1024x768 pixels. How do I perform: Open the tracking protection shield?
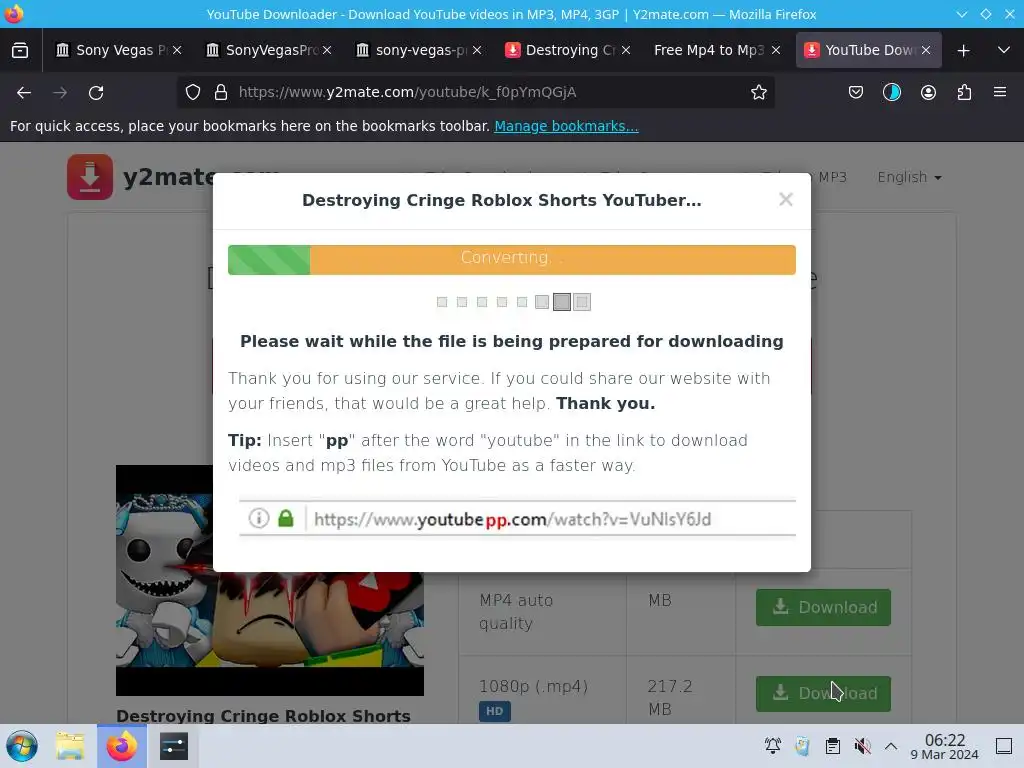pyautogui.click(x=193, y=93)
